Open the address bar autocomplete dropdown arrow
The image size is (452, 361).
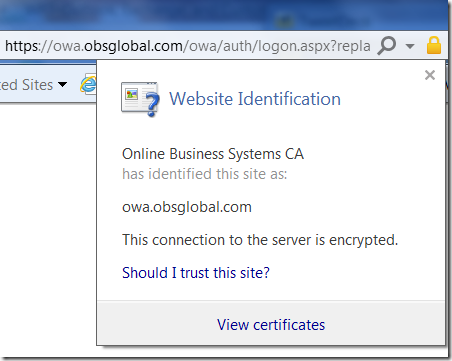(x=410, y=46)
